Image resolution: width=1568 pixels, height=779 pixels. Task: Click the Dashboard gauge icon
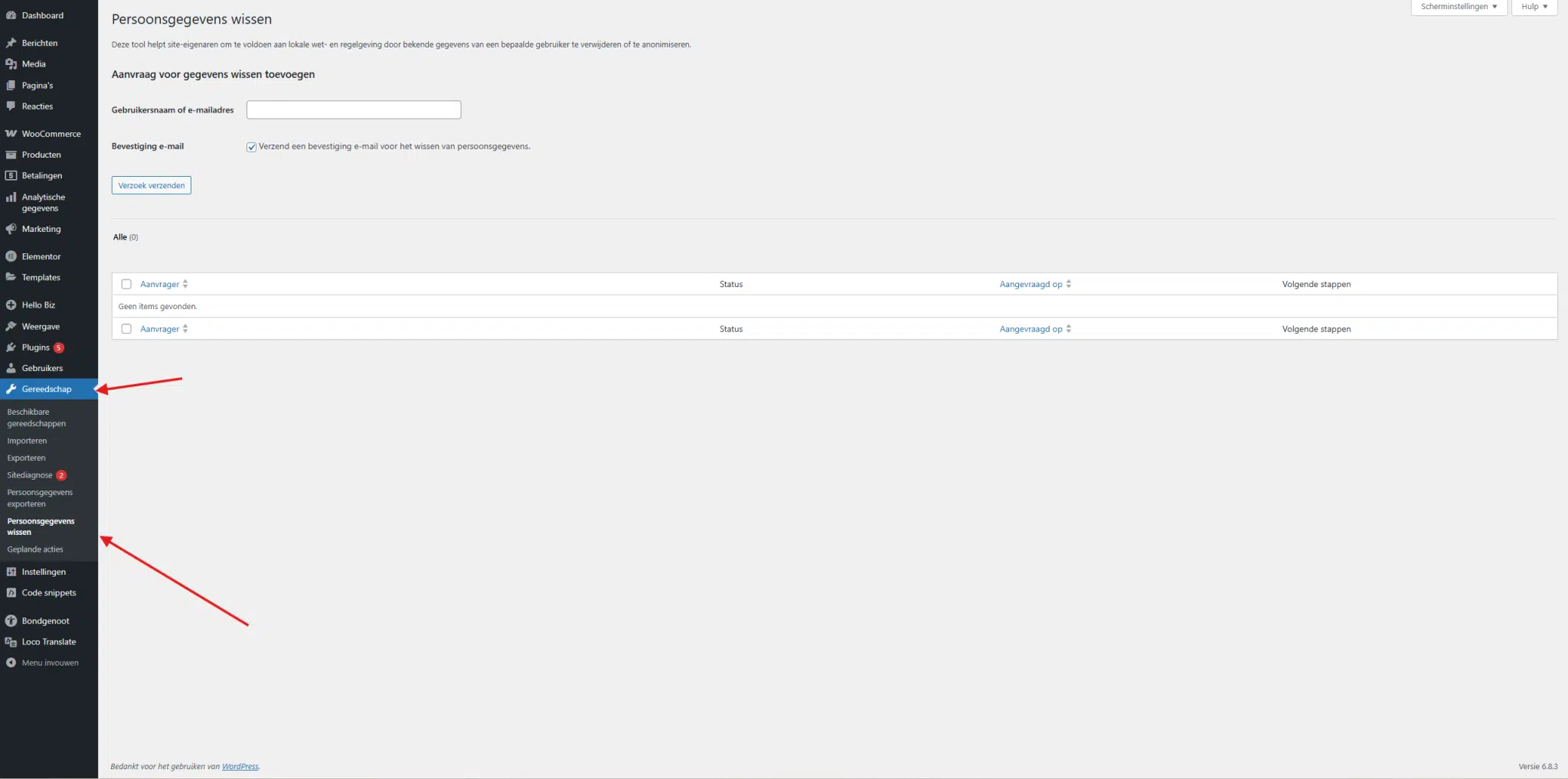[x=11, y=15]
